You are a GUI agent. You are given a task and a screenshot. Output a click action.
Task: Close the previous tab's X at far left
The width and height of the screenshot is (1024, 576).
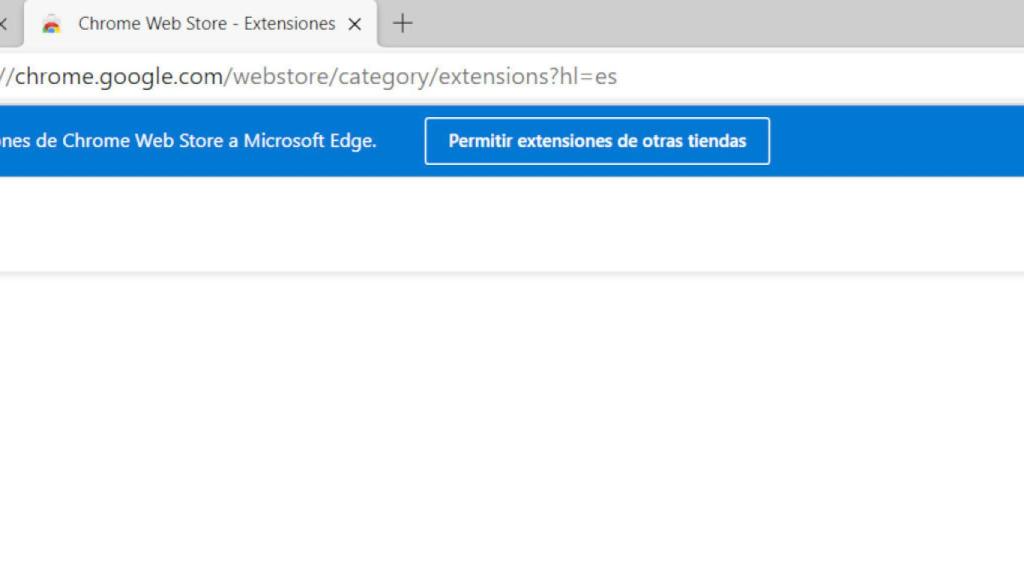point(3,24)
